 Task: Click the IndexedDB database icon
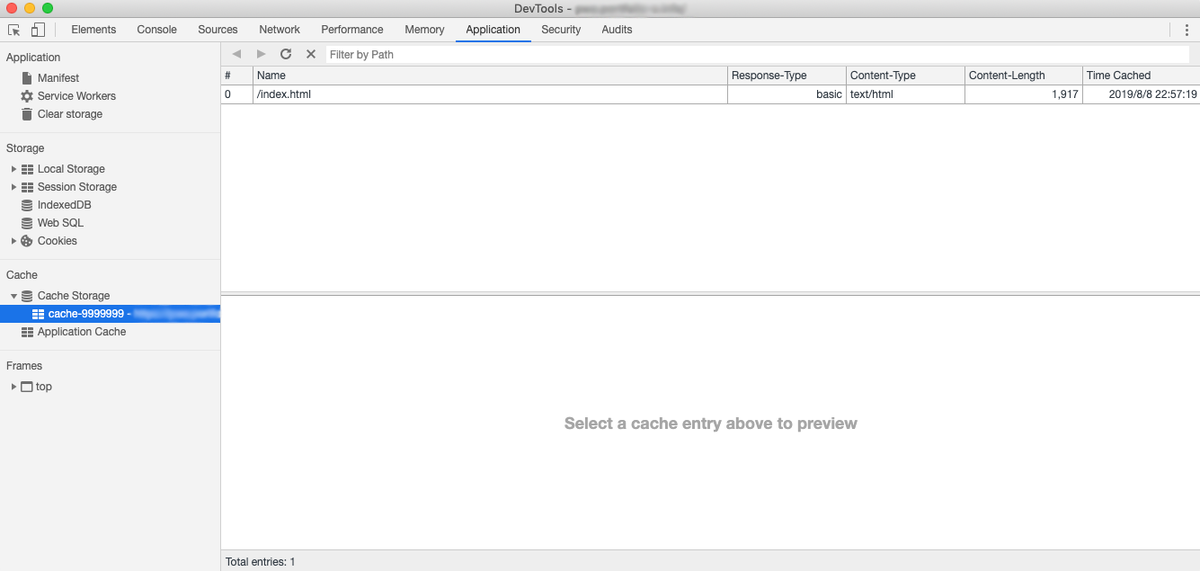28,205
